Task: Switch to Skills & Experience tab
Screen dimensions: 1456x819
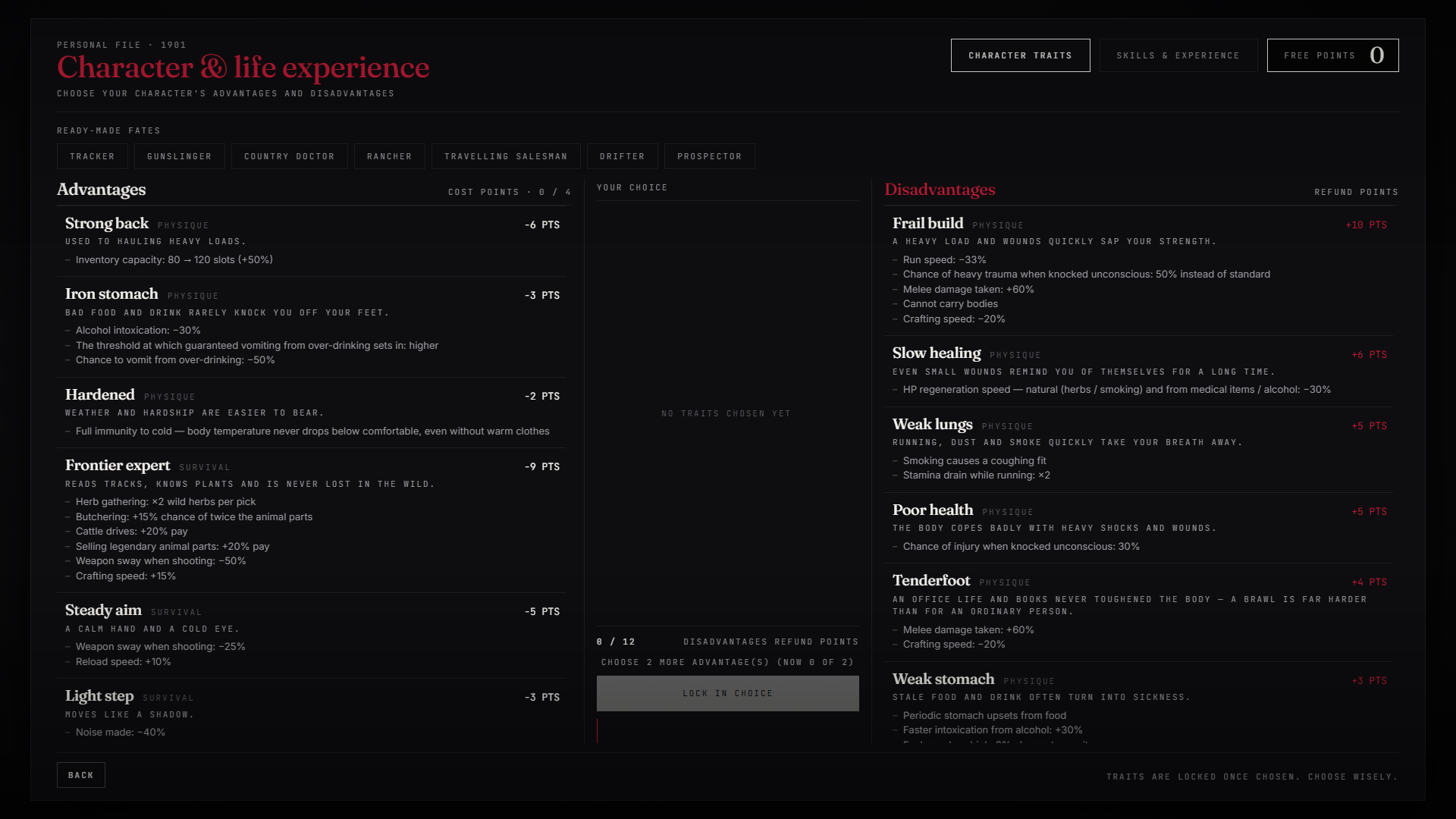Action: (1178, 55)
